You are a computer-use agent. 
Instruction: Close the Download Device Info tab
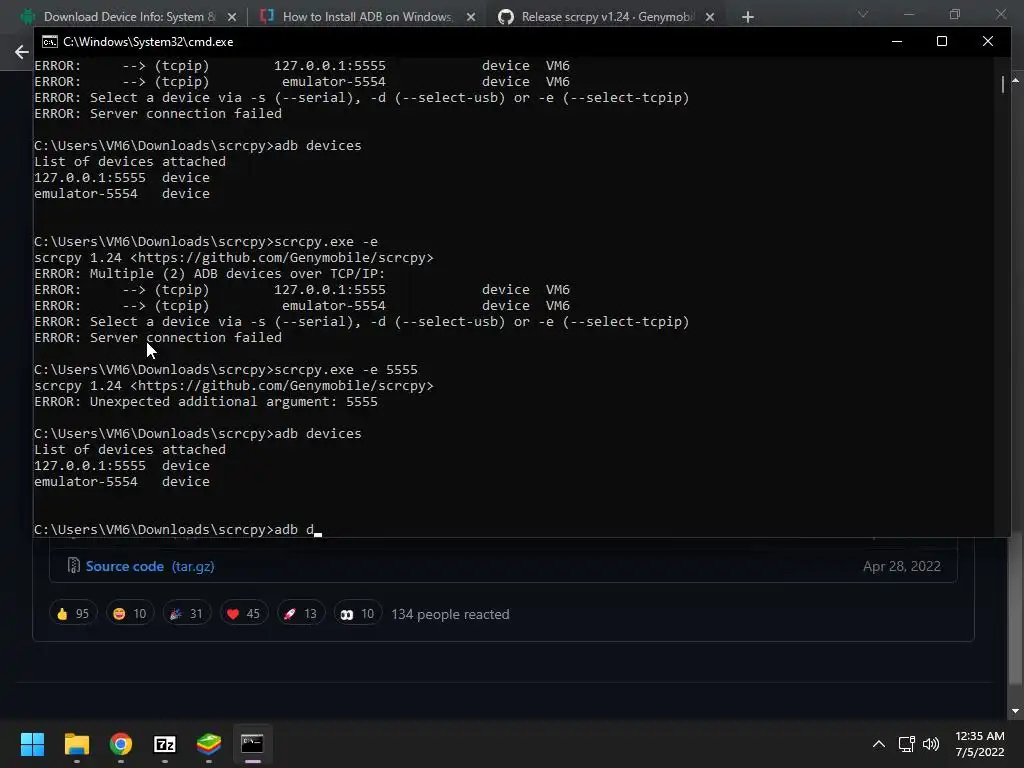pos(232,17)
